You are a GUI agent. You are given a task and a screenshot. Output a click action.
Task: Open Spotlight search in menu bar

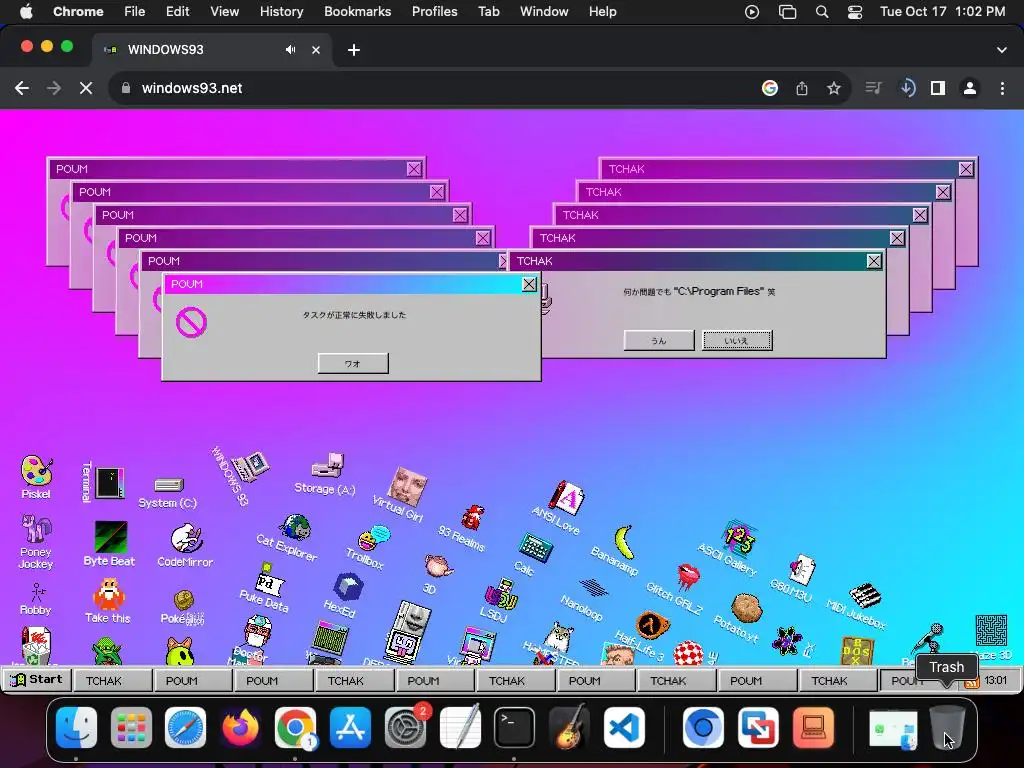tap(822, 12)
